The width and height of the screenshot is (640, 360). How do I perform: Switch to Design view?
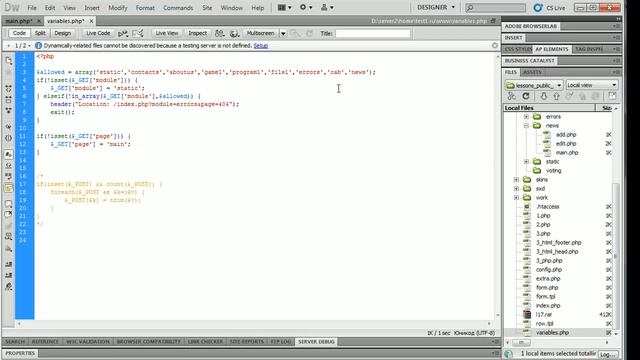click(62, 33)
